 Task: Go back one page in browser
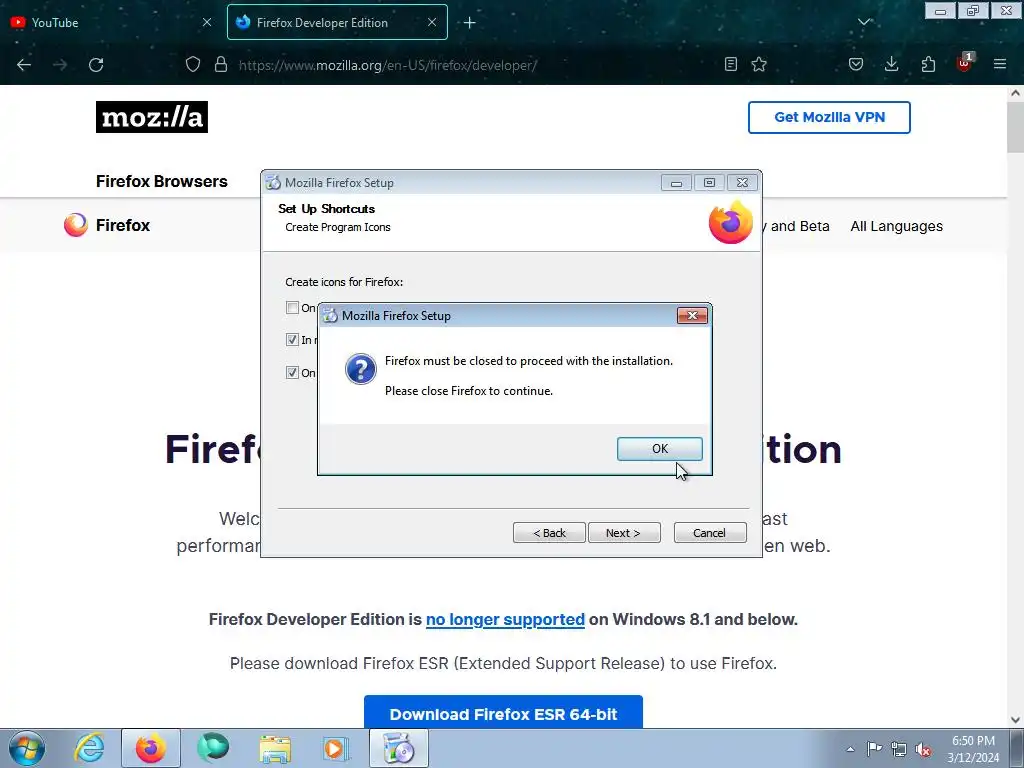pos(24,65)
